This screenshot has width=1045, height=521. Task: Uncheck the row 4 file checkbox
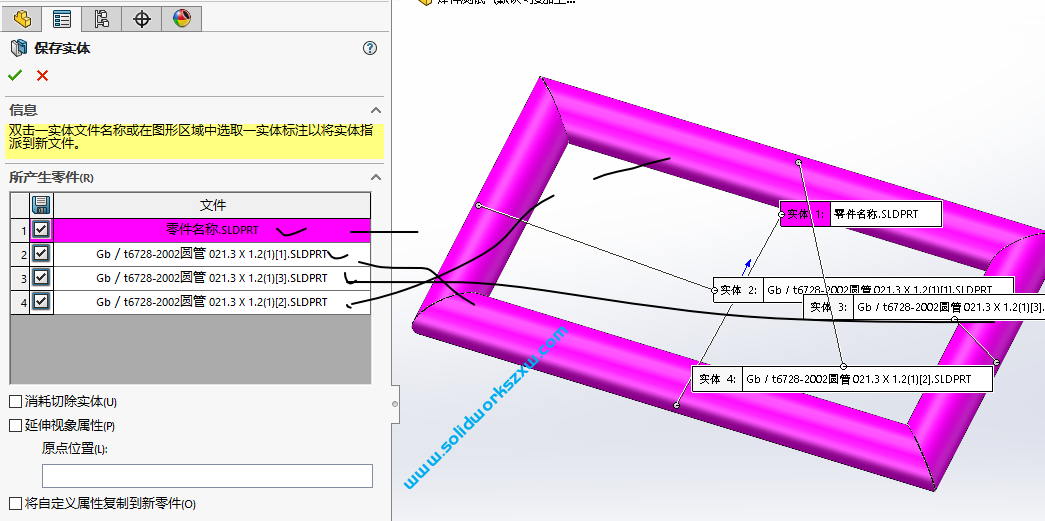coord(41,301)
